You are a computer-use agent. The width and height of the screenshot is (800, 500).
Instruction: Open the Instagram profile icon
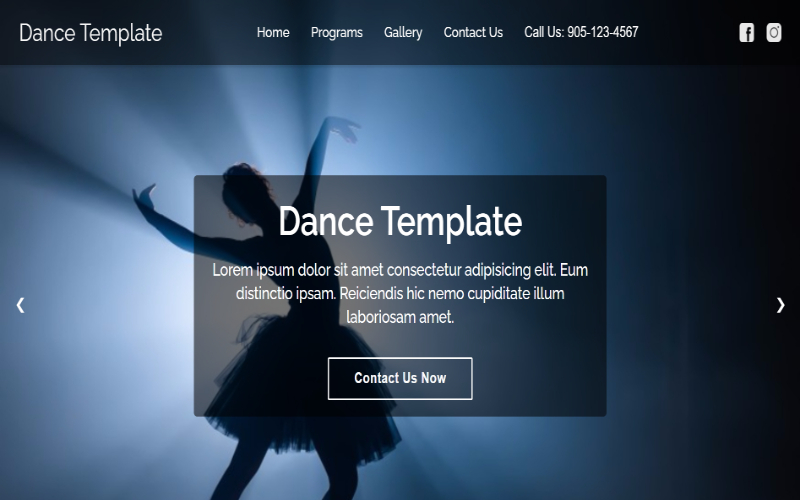(774, 33)
